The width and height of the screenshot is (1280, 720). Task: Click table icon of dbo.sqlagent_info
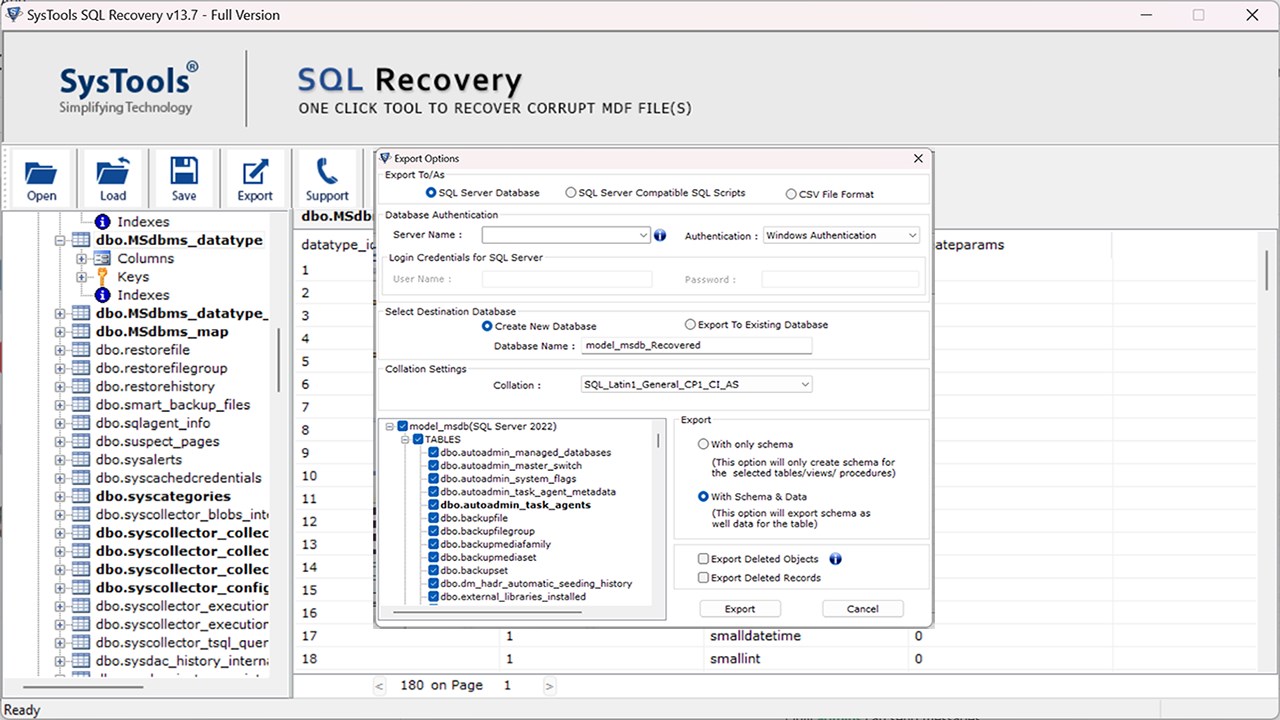pyautogui.click(x=80, y=423)
